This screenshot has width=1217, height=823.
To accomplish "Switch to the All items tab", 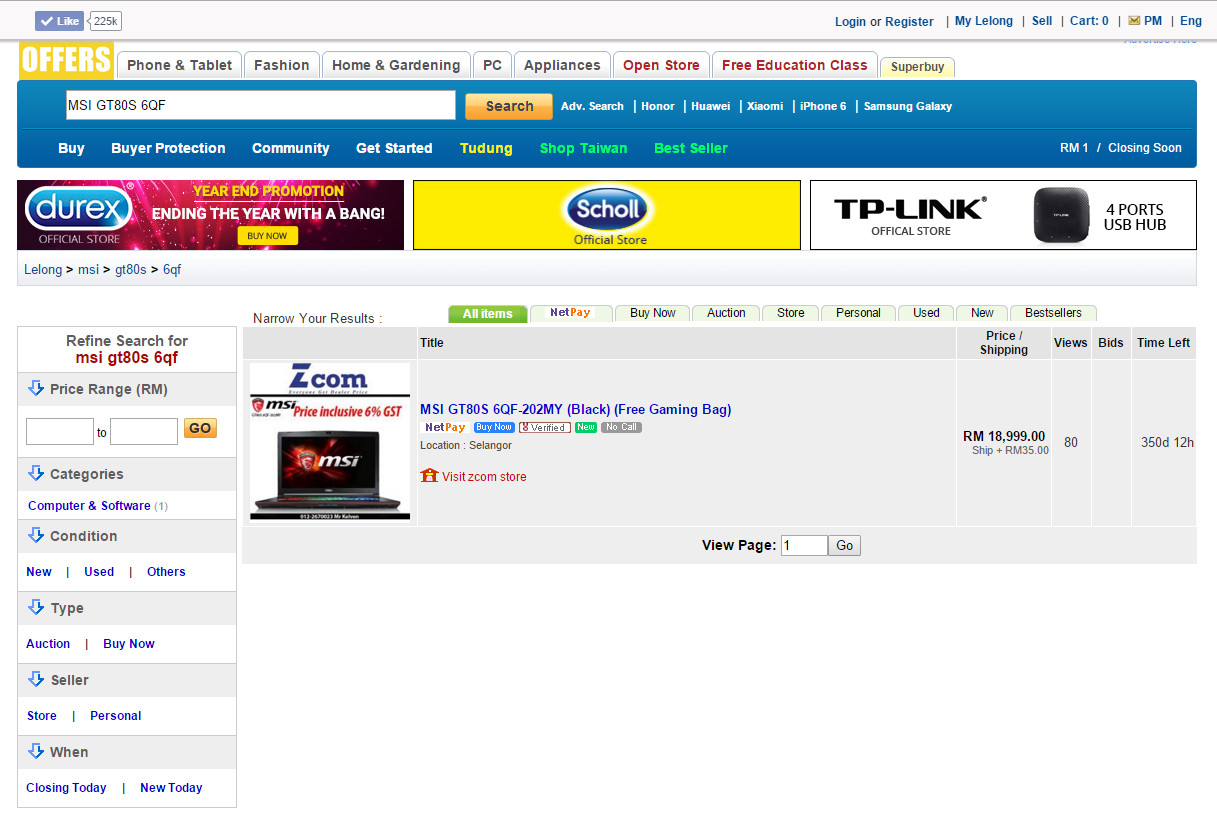I will point(487,314).
